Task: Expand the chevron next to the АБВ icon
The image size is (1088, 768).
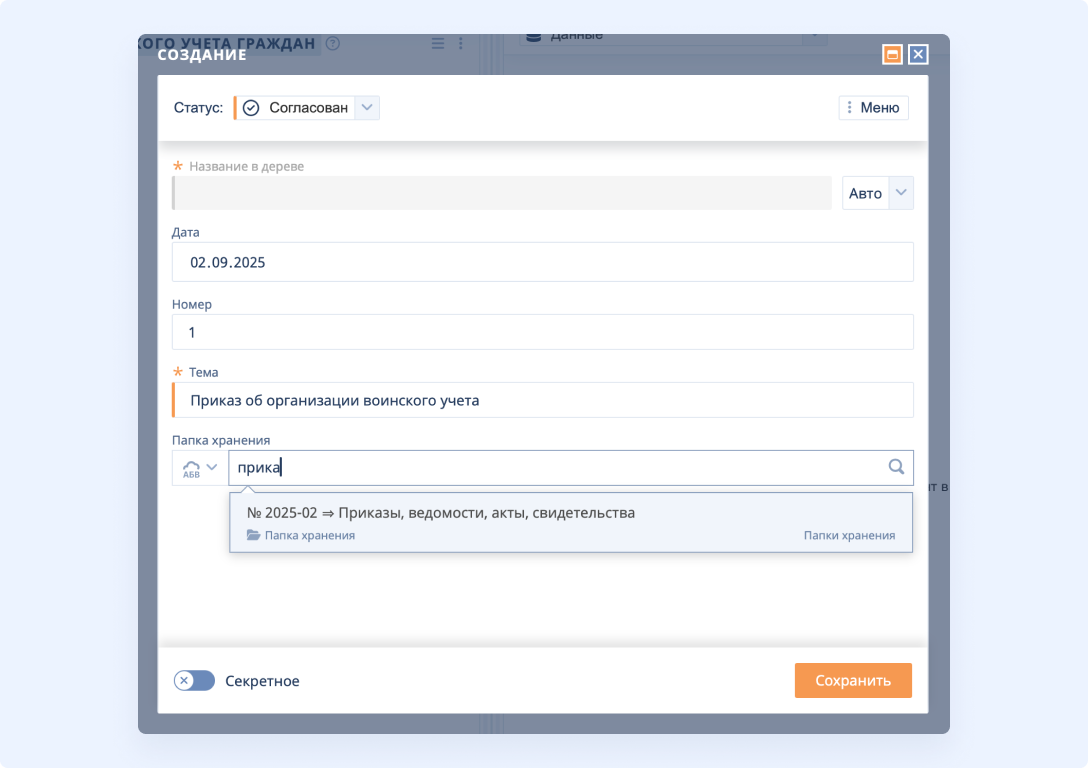Action: pos(210,467)
